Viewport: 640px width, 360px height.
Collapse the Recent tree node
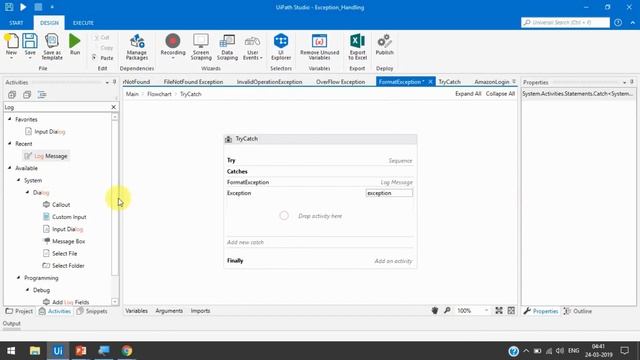click(10, 144)
